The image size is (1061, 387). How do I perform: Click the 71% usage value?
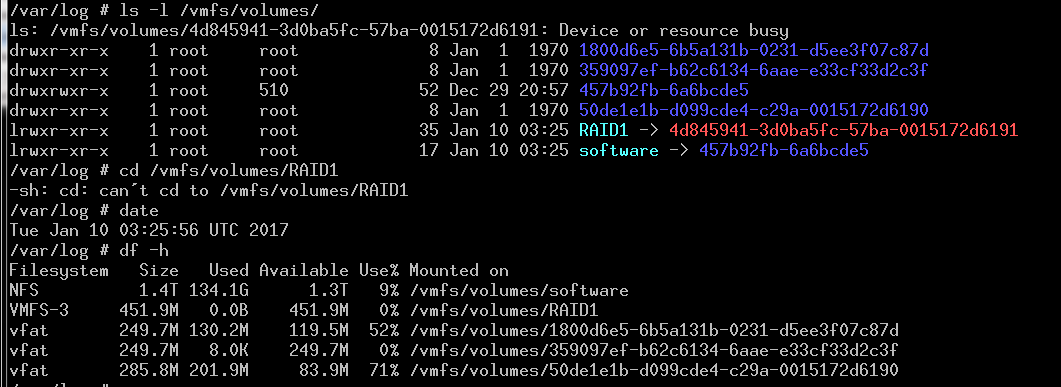[x=384, y=370]
